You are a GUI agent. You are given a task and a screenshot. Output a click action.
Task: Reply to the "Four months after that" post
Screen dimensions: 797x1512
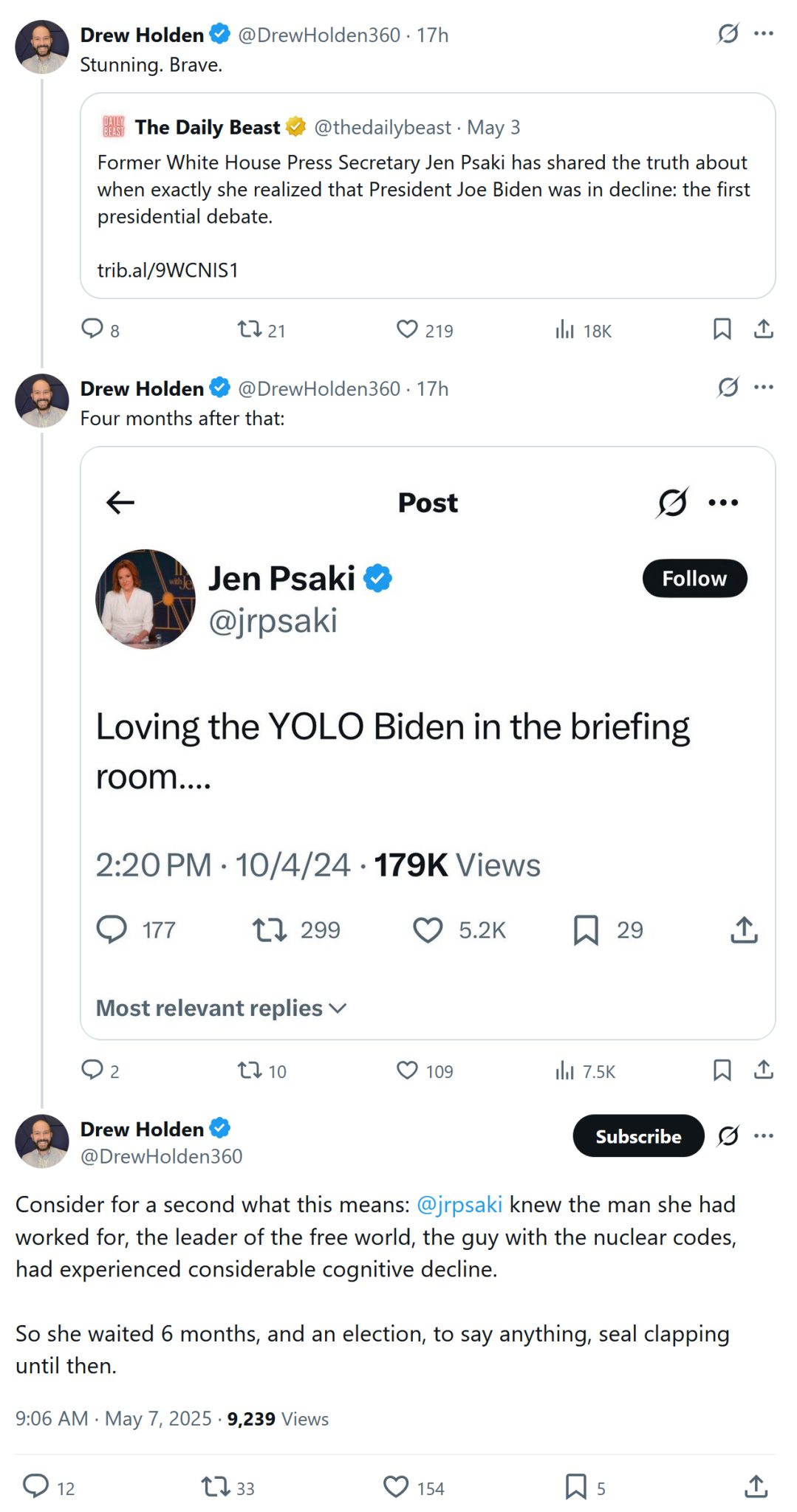point(92,1070)
